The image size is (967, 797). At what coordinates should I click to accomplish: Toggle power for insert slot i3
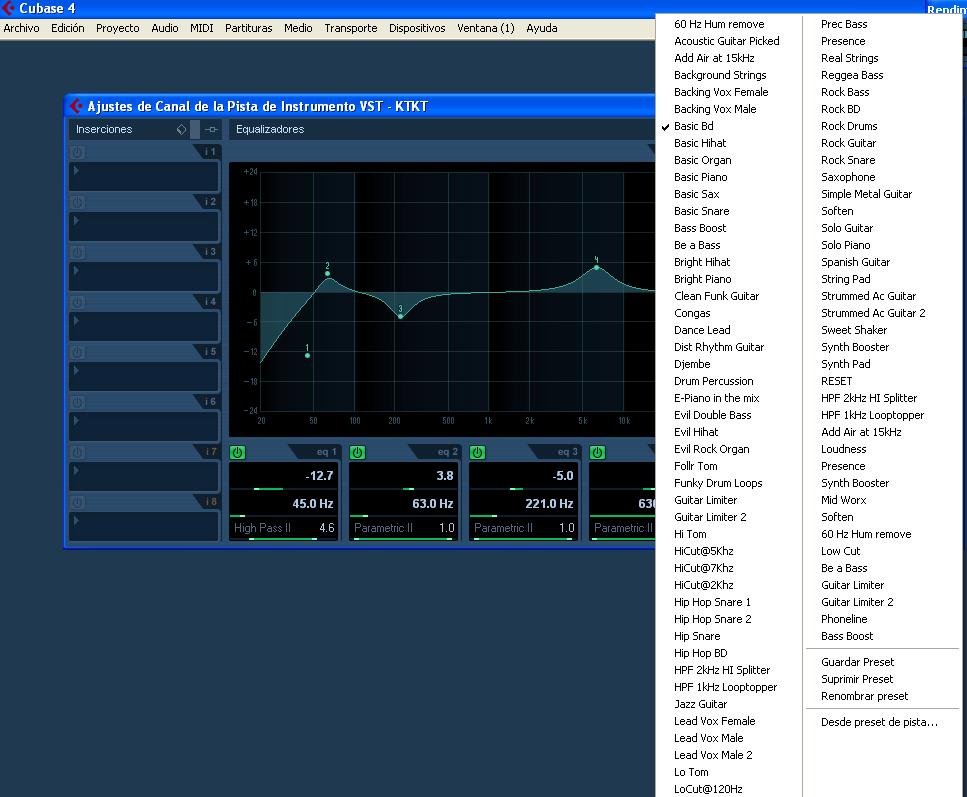point(77,252)
